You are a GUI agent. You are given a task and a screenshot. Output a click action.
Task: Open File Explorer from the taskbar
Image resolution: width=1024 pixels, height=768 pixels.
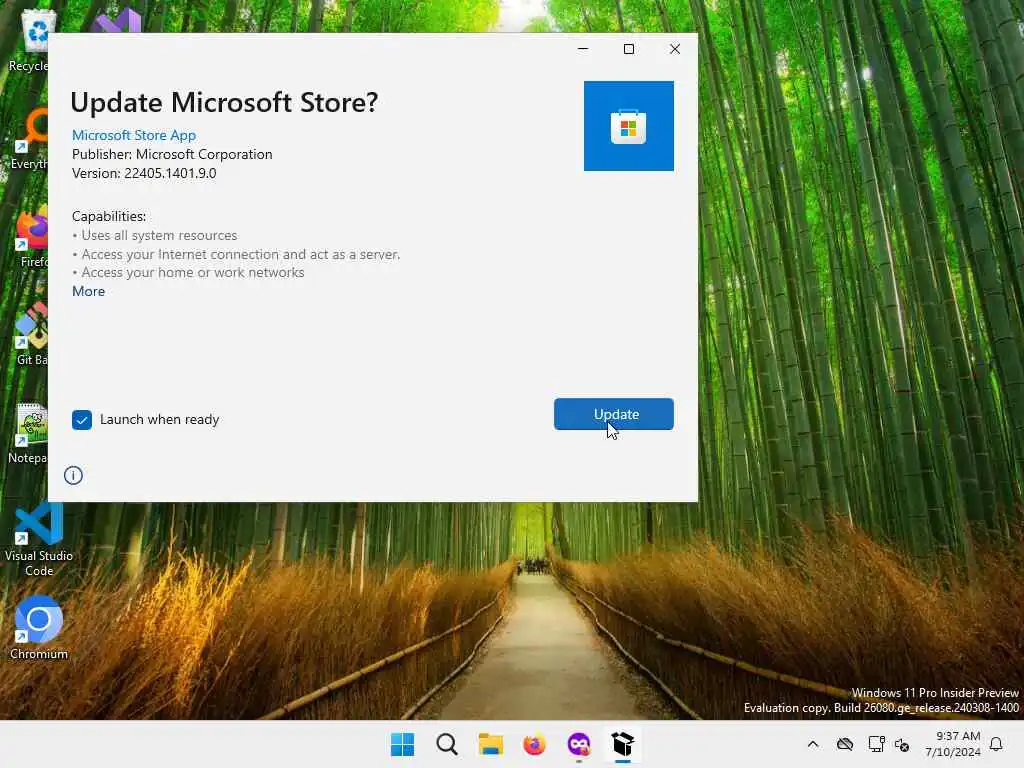(x=490, y=744)
